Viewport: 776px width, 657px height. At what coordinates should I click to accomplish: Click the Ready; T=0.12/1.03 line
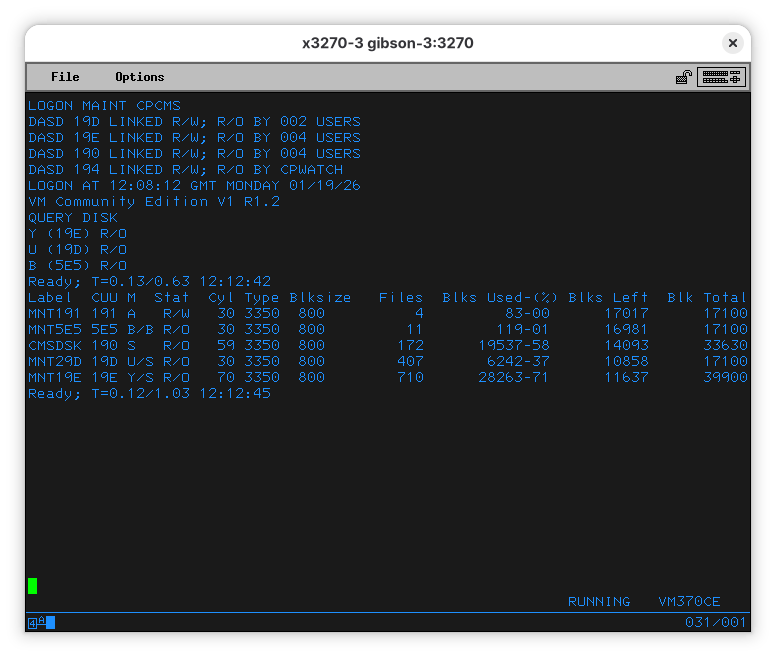click(149, 394)
